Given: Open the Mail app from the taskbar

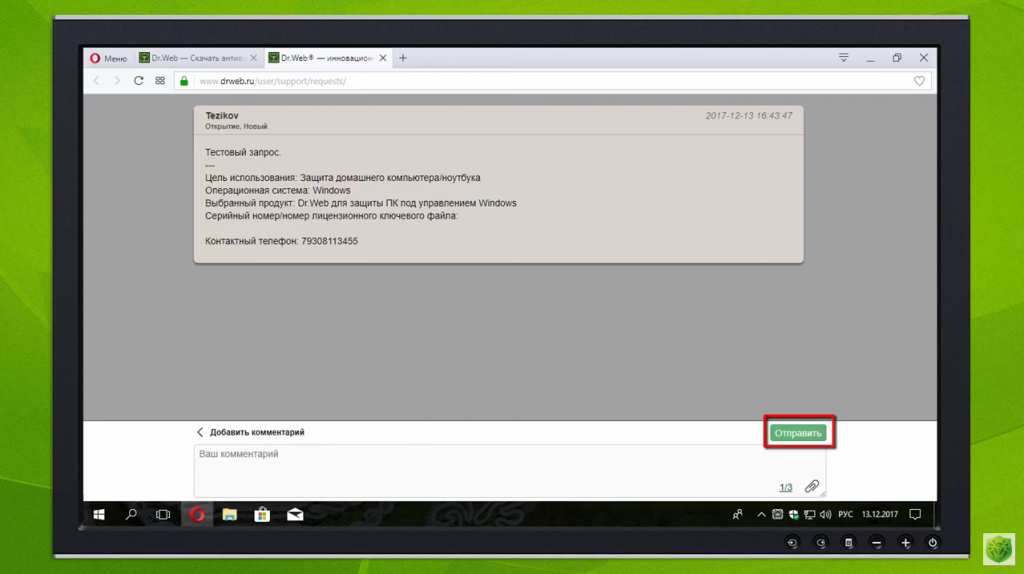Looking at the screenshot, I should point(295,515).
